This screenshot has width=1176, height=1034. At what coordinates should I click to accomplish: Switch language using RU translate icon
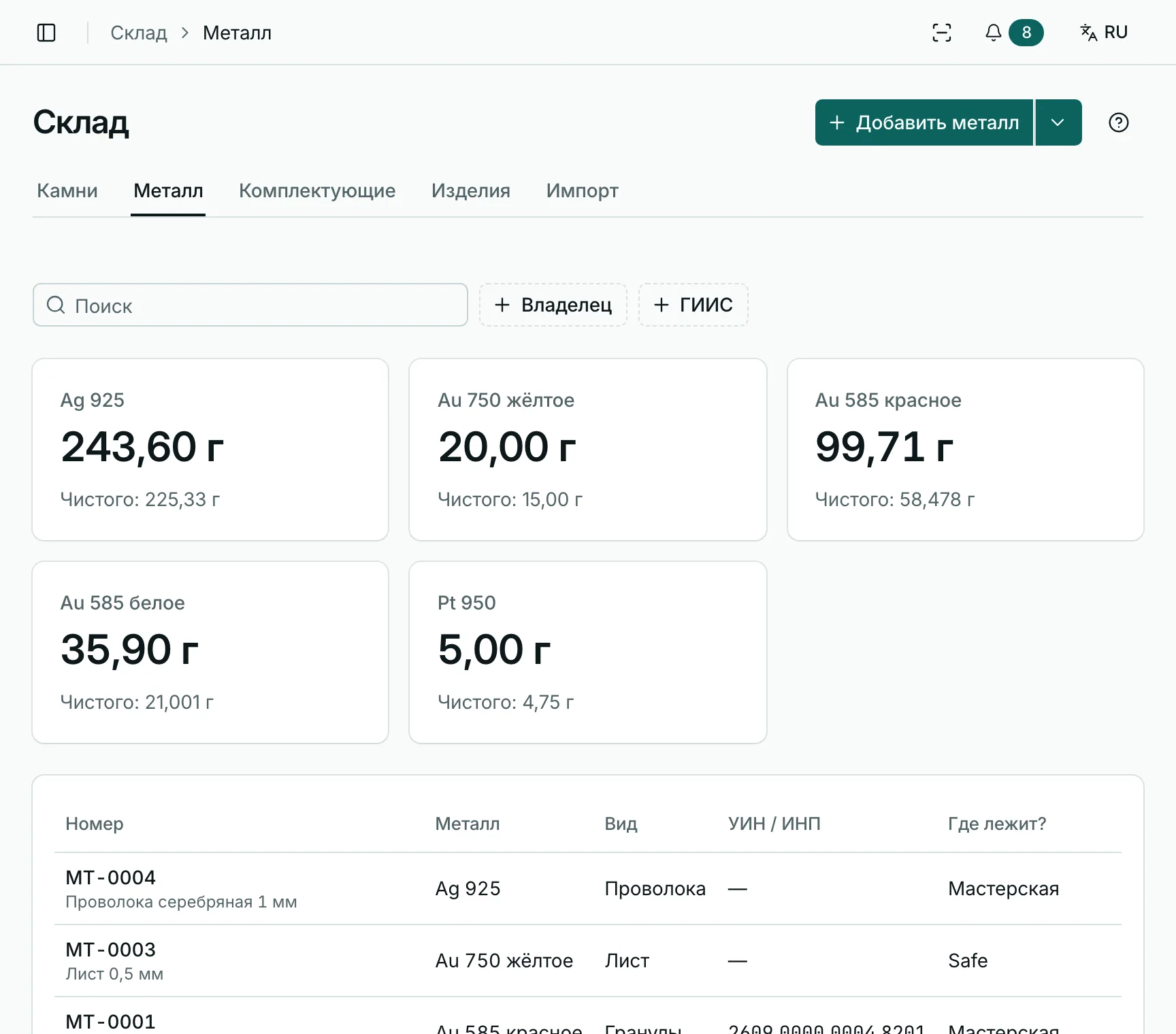pos(1104,33)
